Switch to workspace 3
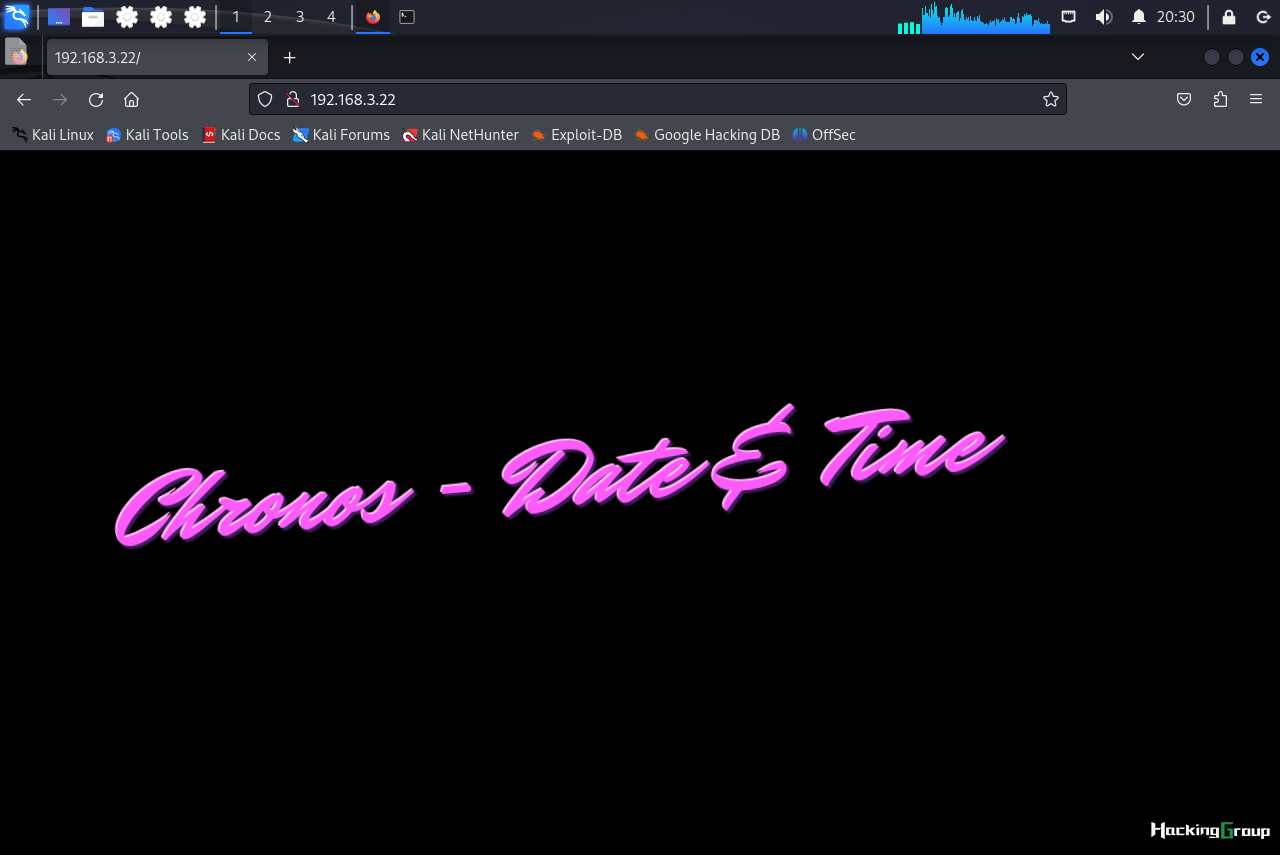Viewport: 1280px width, 855px height. tap(300, 17)
